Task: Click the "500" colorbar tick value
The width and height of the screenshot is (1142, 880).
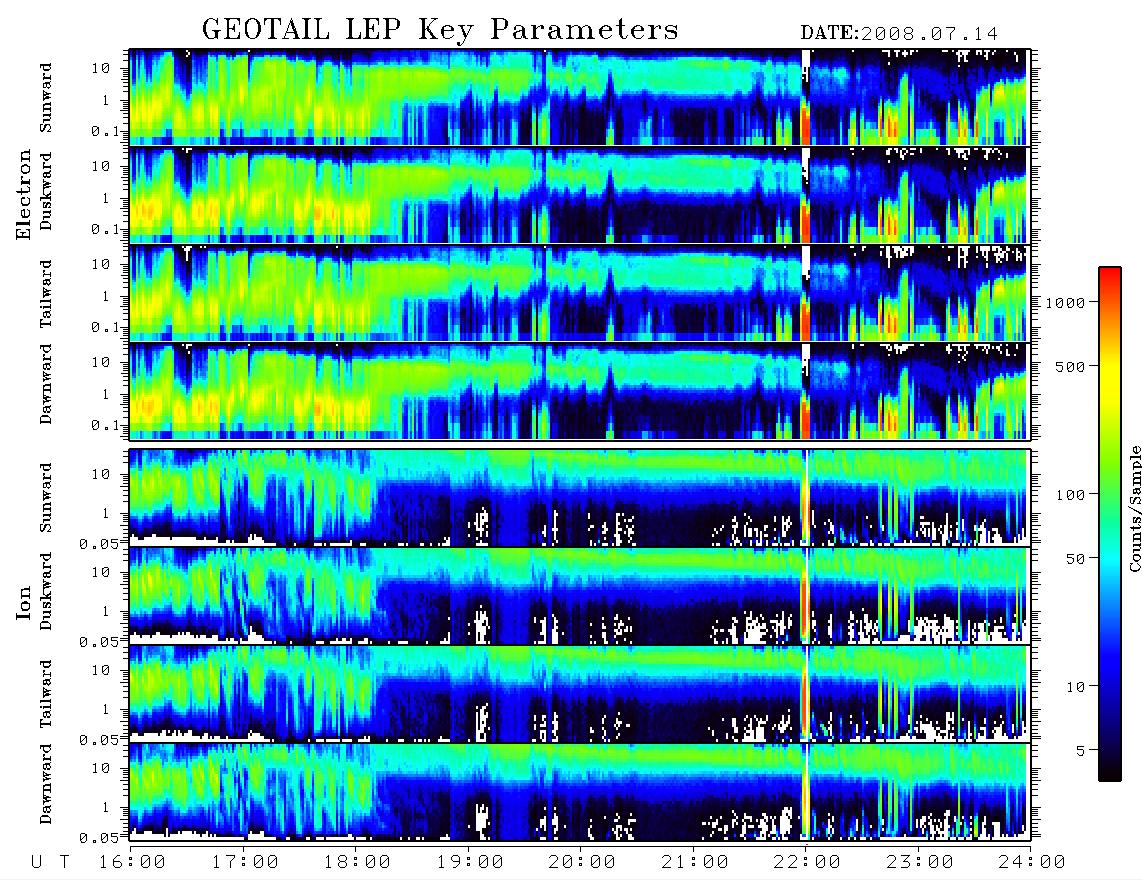Action: pos(1071,366)
